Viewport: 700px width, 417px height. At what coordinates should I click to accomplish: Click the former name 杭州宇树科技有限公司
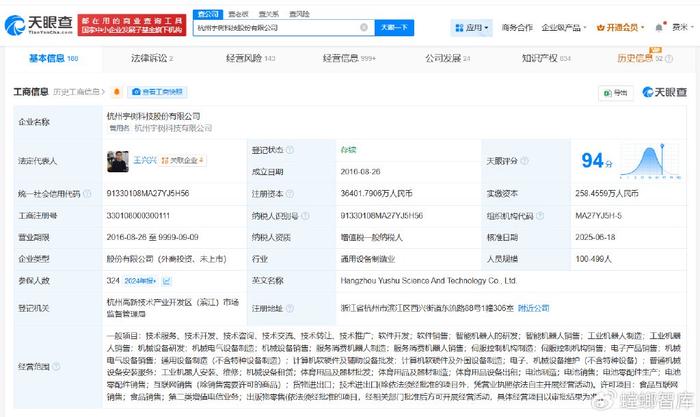[x=173, y=128]
